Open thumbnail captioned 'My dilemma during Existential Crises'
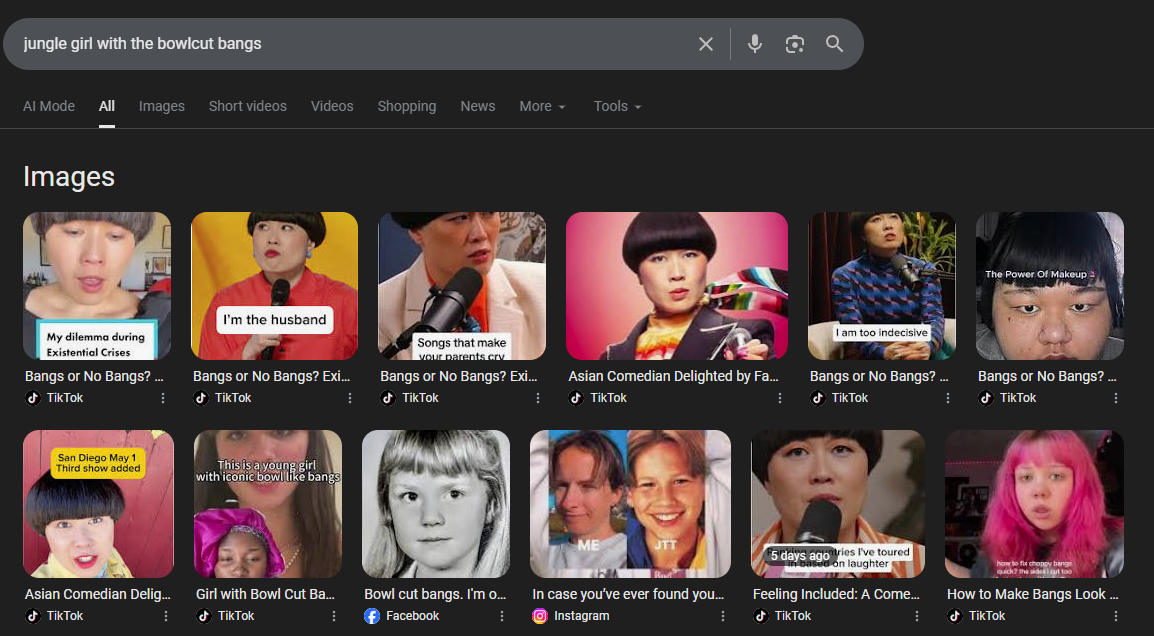 (x=97, y=286)
